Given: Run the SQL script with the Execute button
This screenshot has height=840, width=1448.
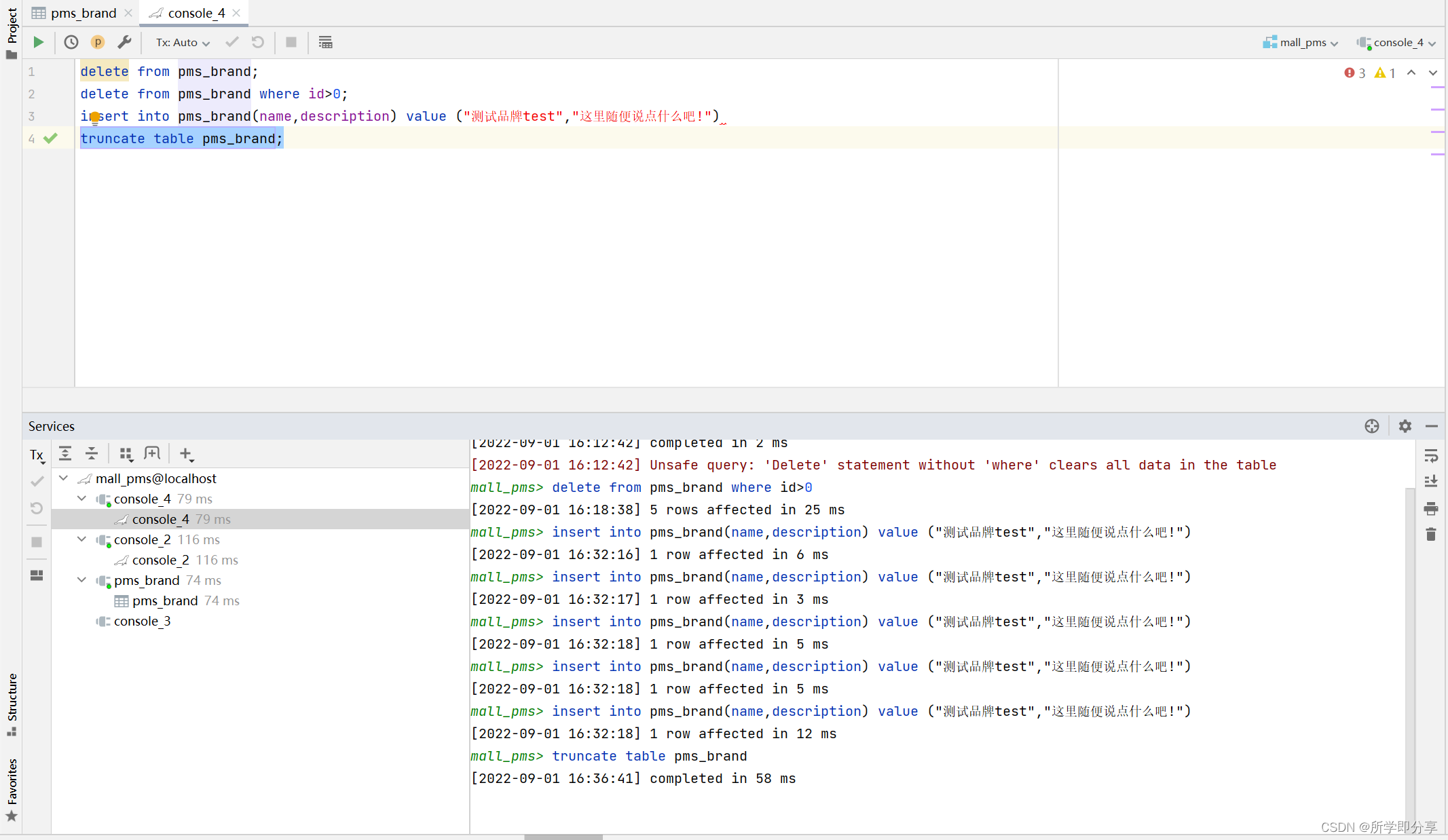Looking at the screenshot, I should point(38,42).
